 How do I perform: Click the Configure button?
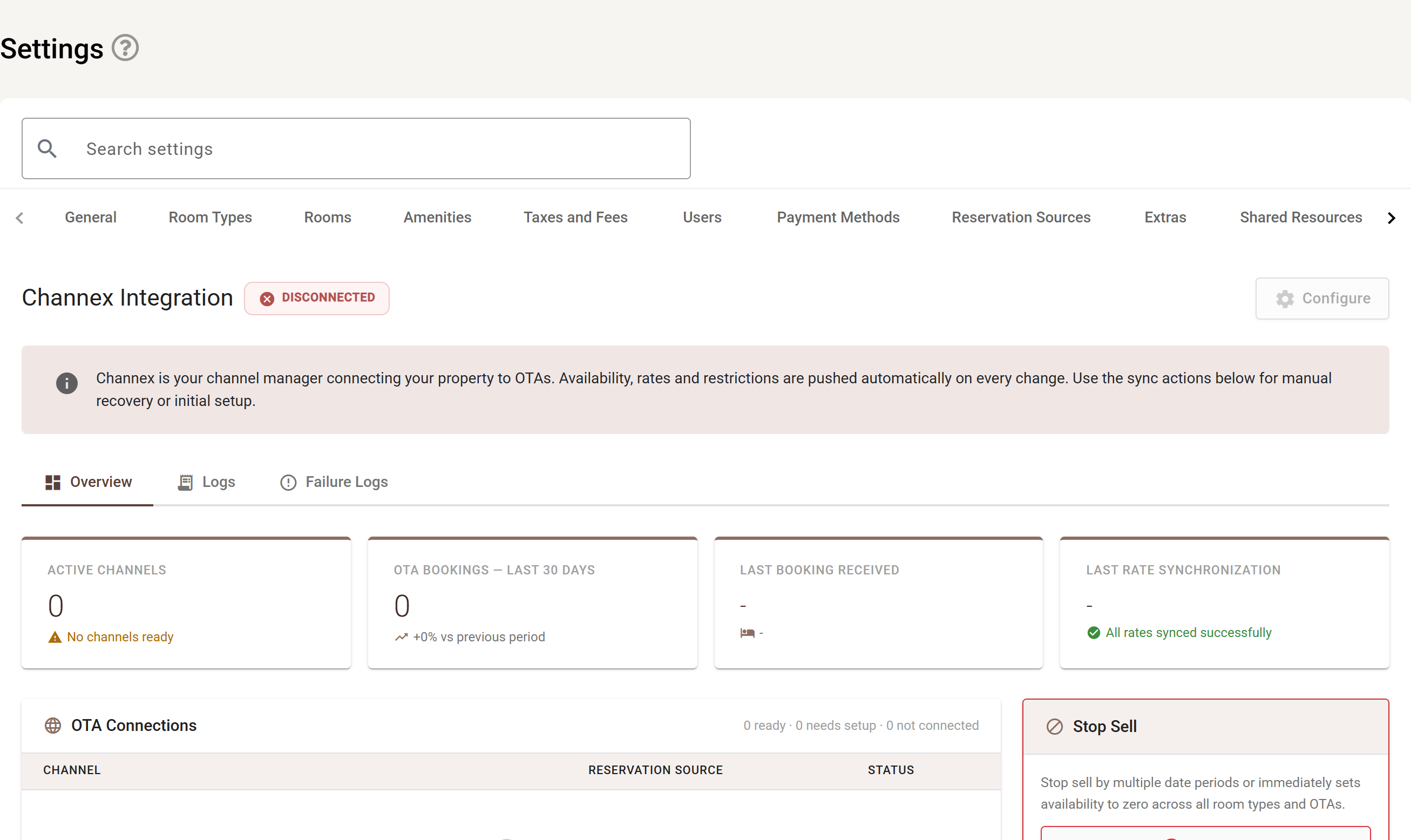pyautogui.click(x=1322, y=299)
